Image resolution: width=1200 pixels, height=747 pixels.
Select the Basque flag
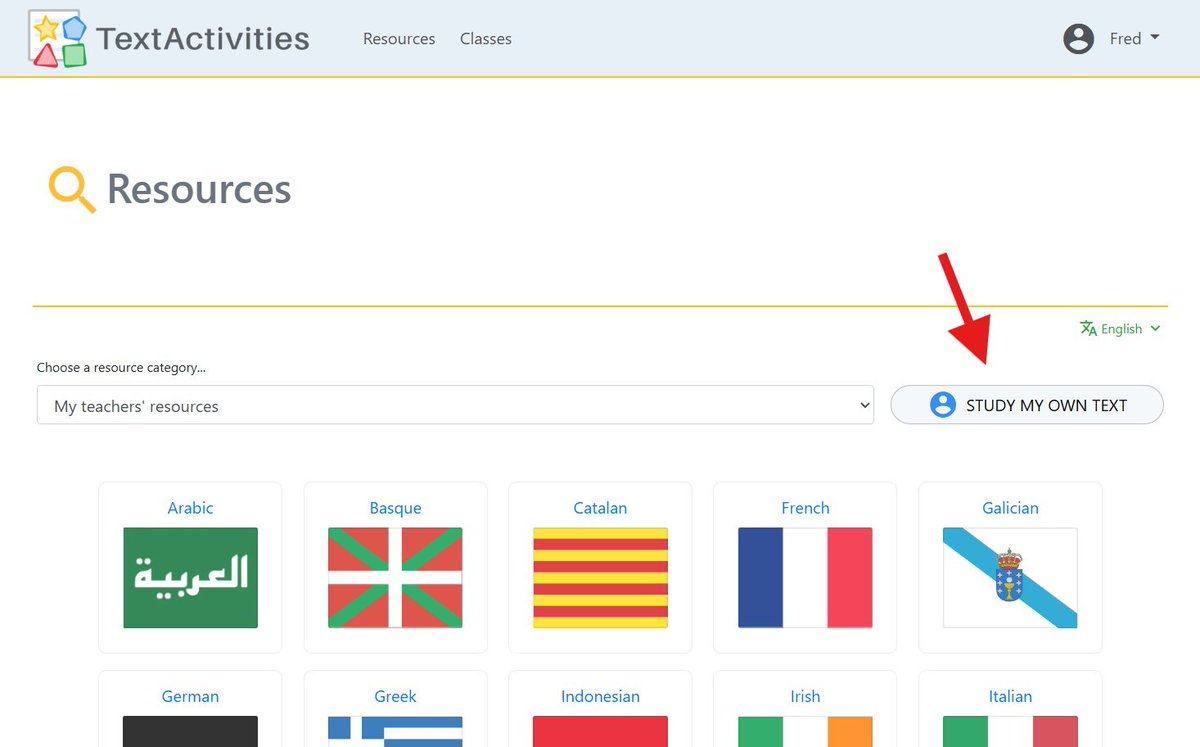tap(395, 577)
